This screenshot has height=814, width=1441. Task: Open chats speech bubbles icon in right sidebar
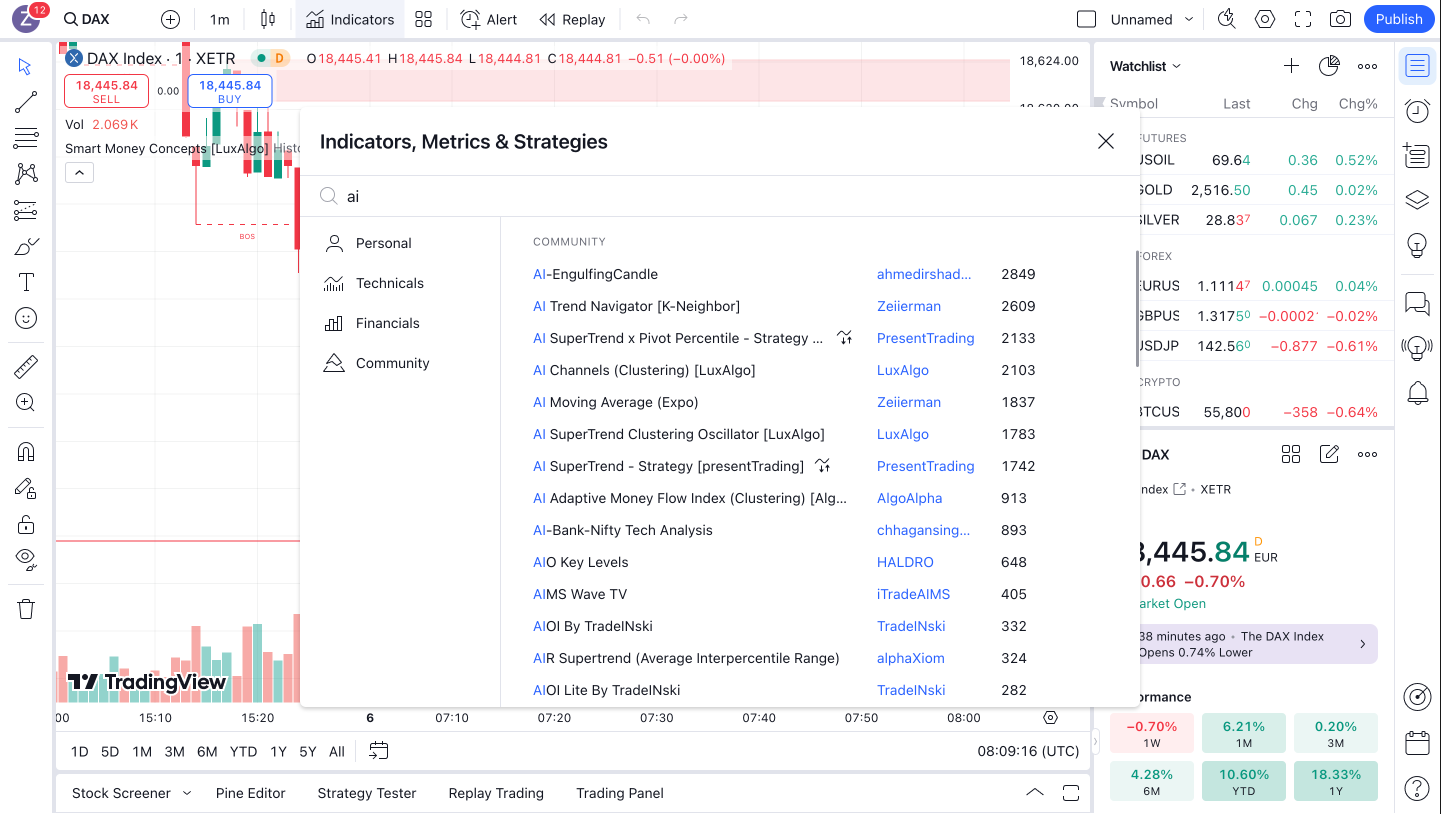(1417, 303)
